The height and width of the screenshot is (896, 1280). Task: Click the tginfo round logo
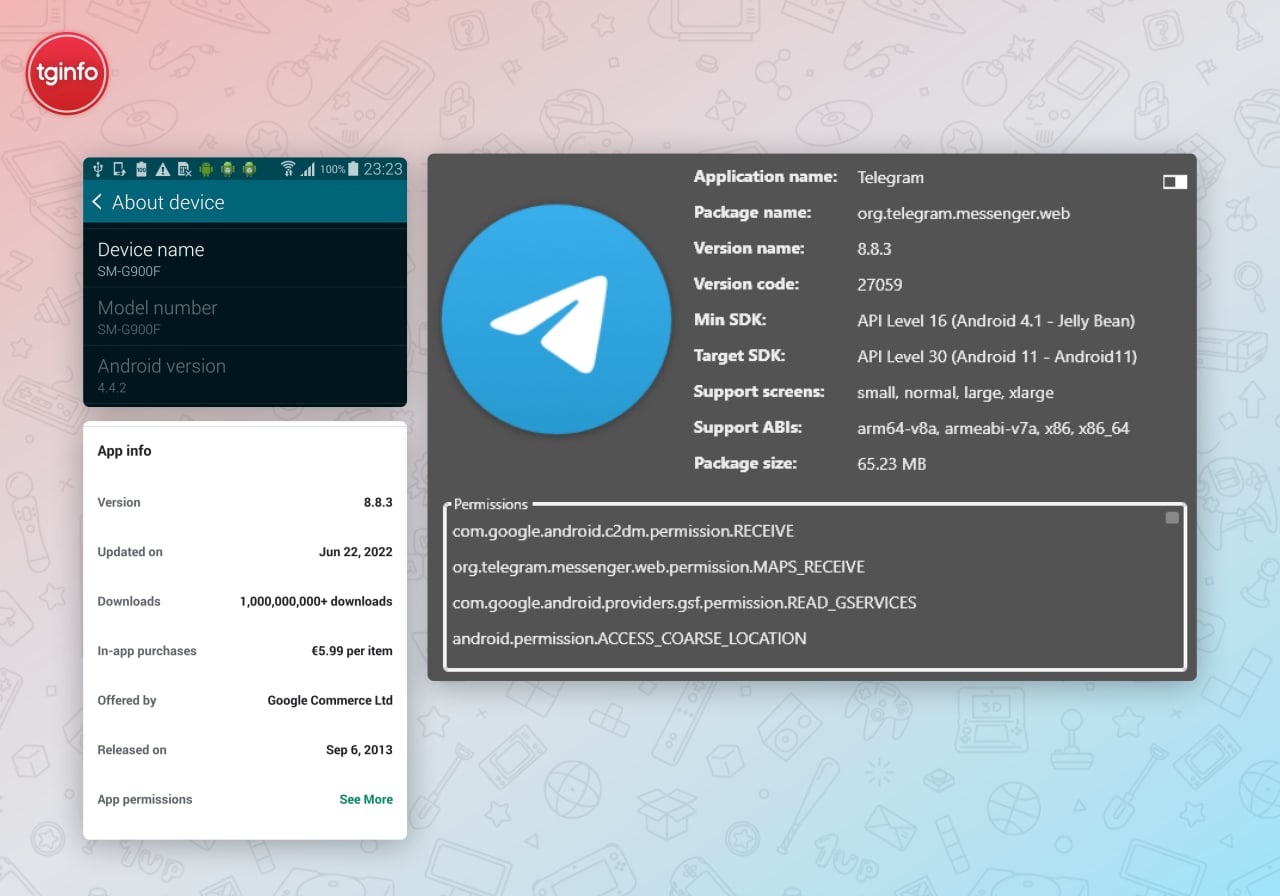point(67,73)
